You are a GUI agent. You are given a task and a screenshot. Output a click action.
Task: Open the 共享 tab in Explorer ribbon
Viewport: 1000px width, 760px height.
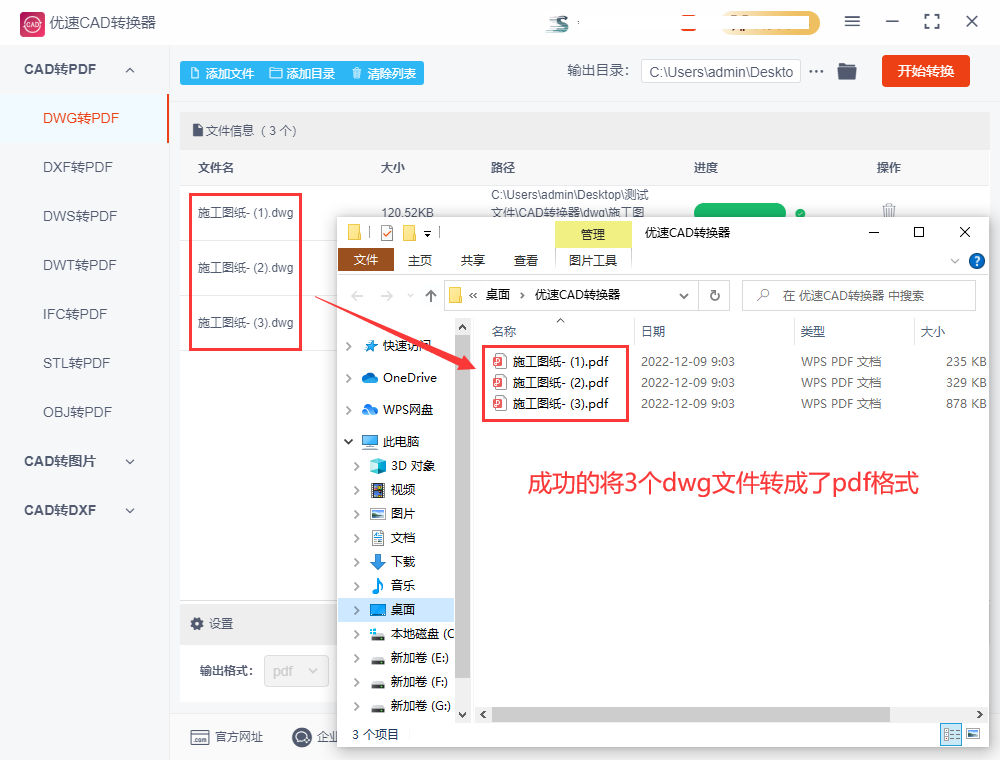click(x=473, y=260)
